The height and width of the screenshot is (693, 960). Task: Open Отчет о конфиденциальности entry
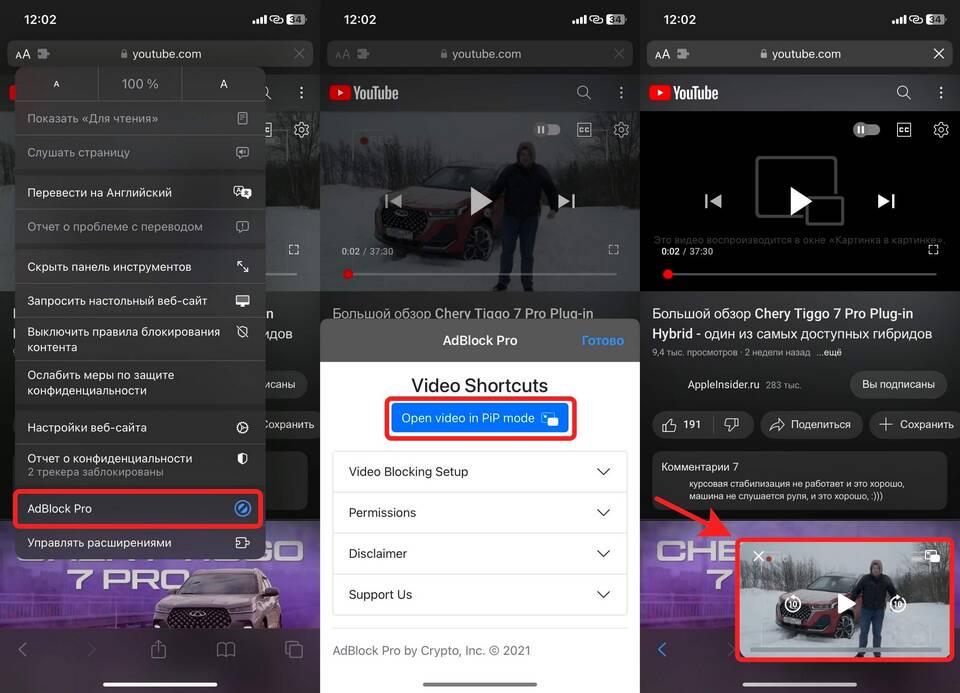point(139,465)
